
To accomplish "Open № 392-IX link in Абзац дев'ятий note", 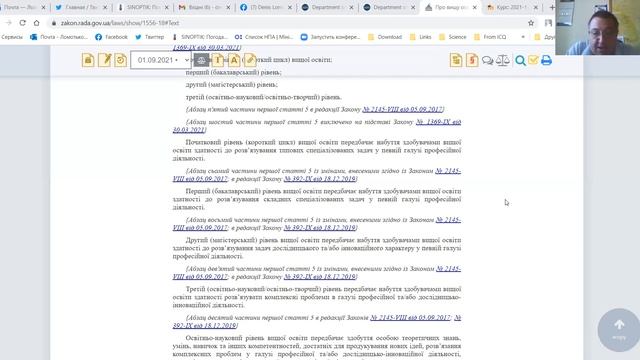I will [x=320, y=277].
